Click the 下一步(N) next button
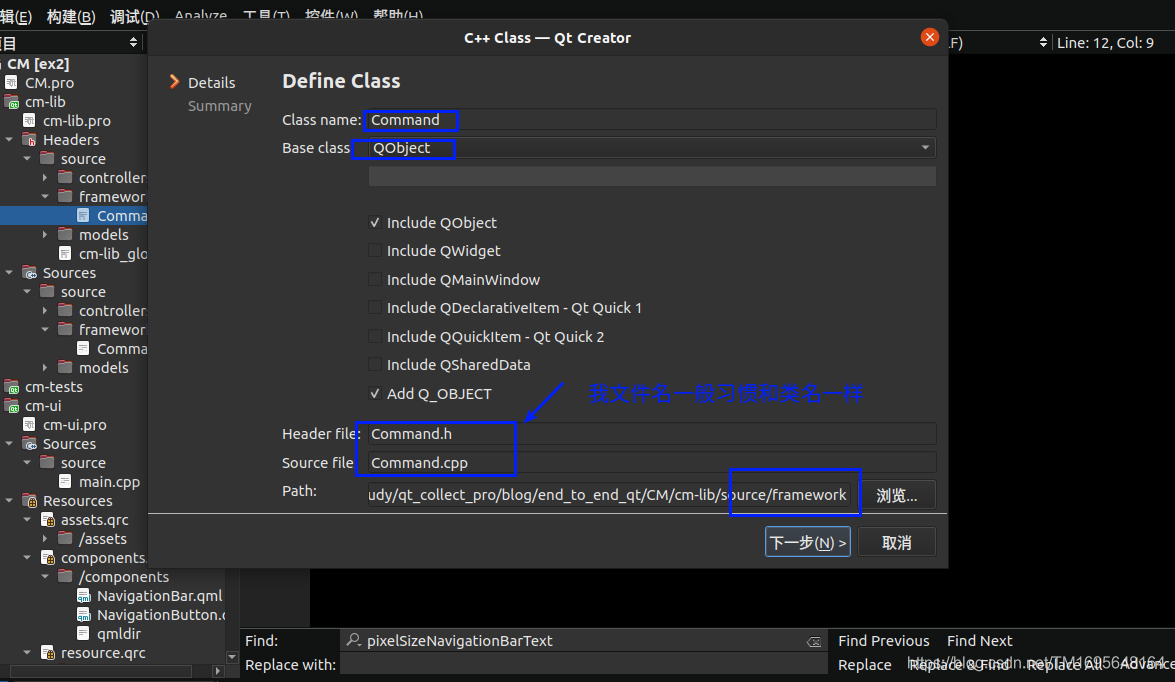The width and height of the screenshot is (1175, 682). (808, 542)
